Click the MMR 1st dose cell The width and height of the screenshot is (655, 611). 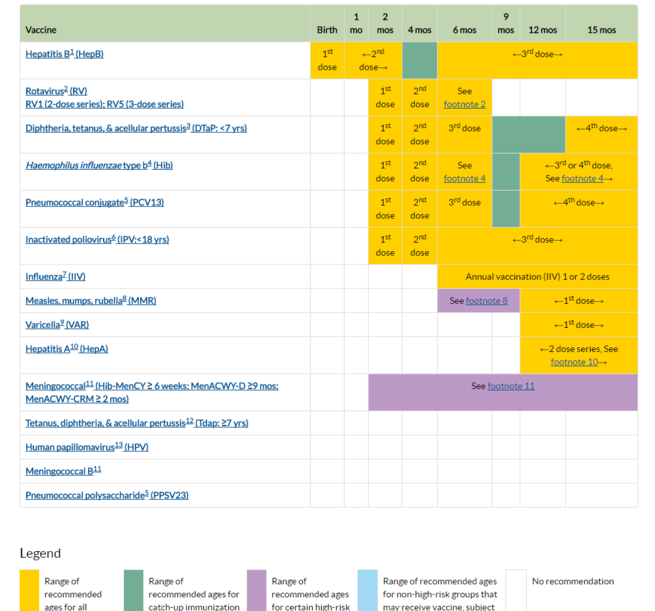[579, 301]
